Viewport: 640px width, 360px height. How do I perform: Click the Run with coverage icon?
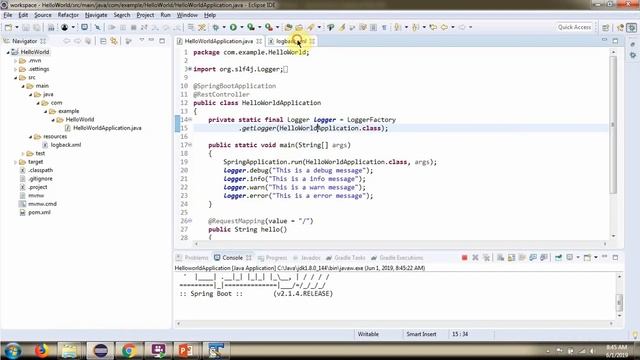click(251, 27)
